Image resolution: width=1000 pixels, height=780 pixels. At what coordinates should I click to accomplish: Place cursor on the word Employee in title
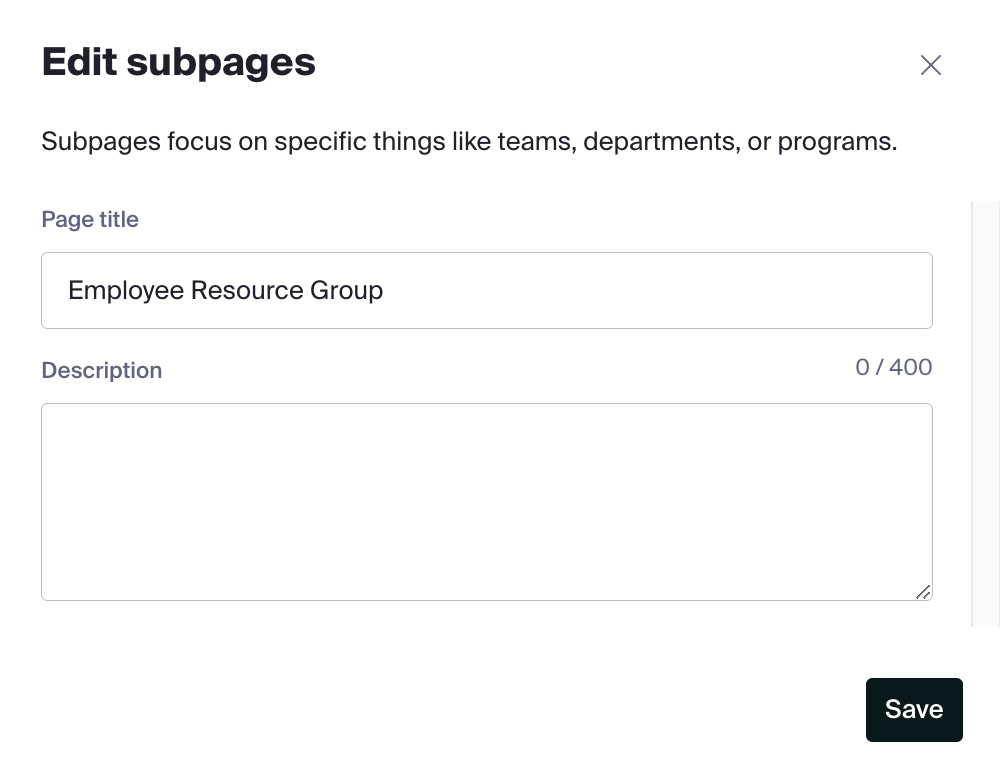tap(126, 291)
